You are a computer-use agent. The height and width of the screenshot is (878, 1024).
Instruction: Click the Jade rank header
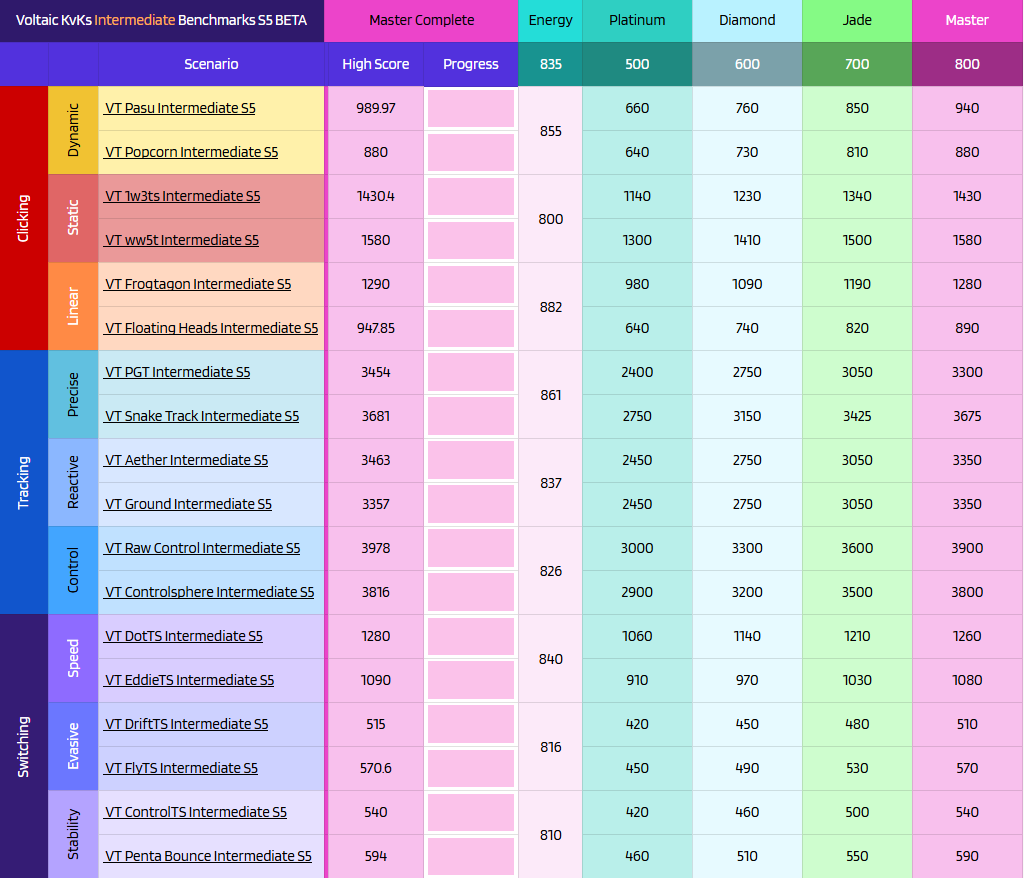click(856, 20)
